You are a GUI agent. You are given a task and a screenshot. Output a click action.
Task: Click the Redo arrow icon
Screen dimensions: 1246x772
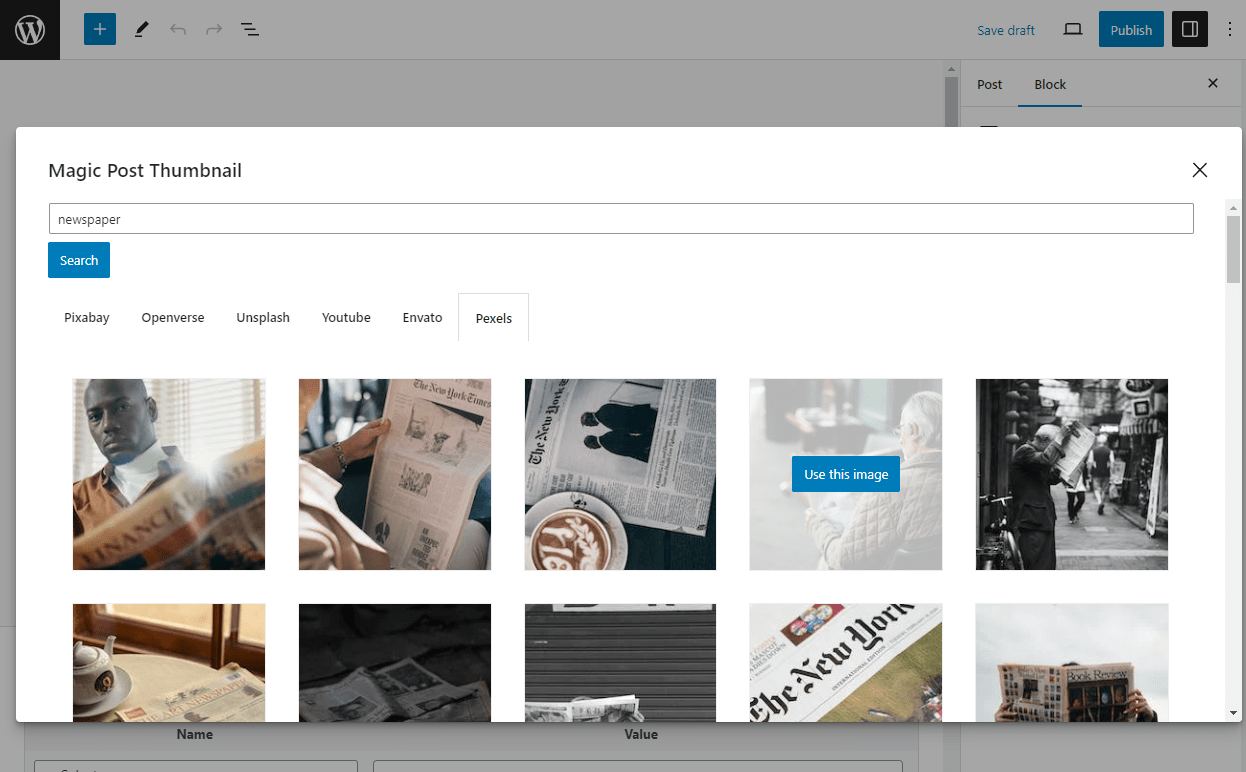point(214,30)
